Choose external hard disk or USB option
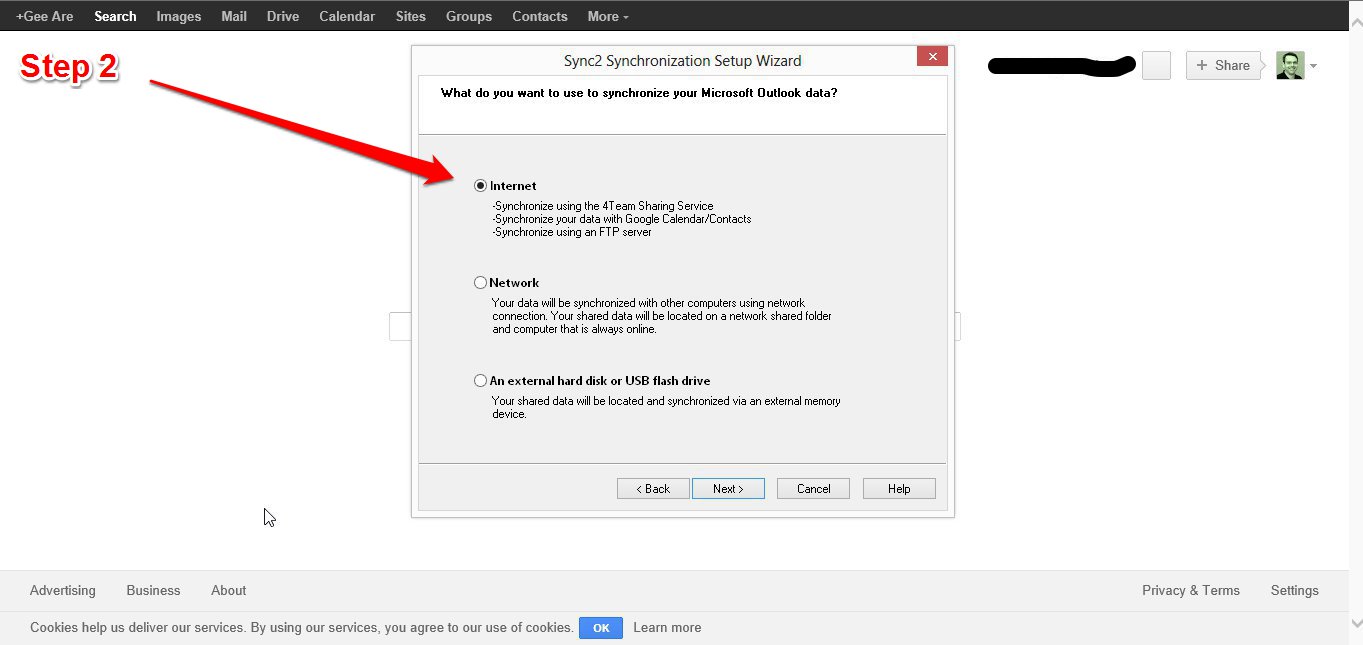The image size is (1363, 645). pyautogui.click(x=481, y=381)
